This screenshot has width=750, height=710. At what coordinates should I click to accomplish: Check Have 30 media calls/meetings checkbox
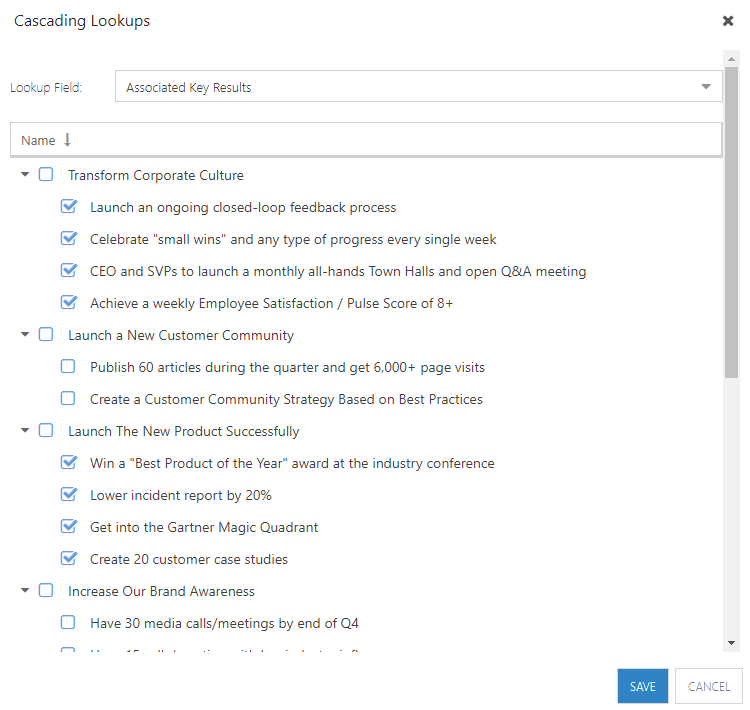68,622
